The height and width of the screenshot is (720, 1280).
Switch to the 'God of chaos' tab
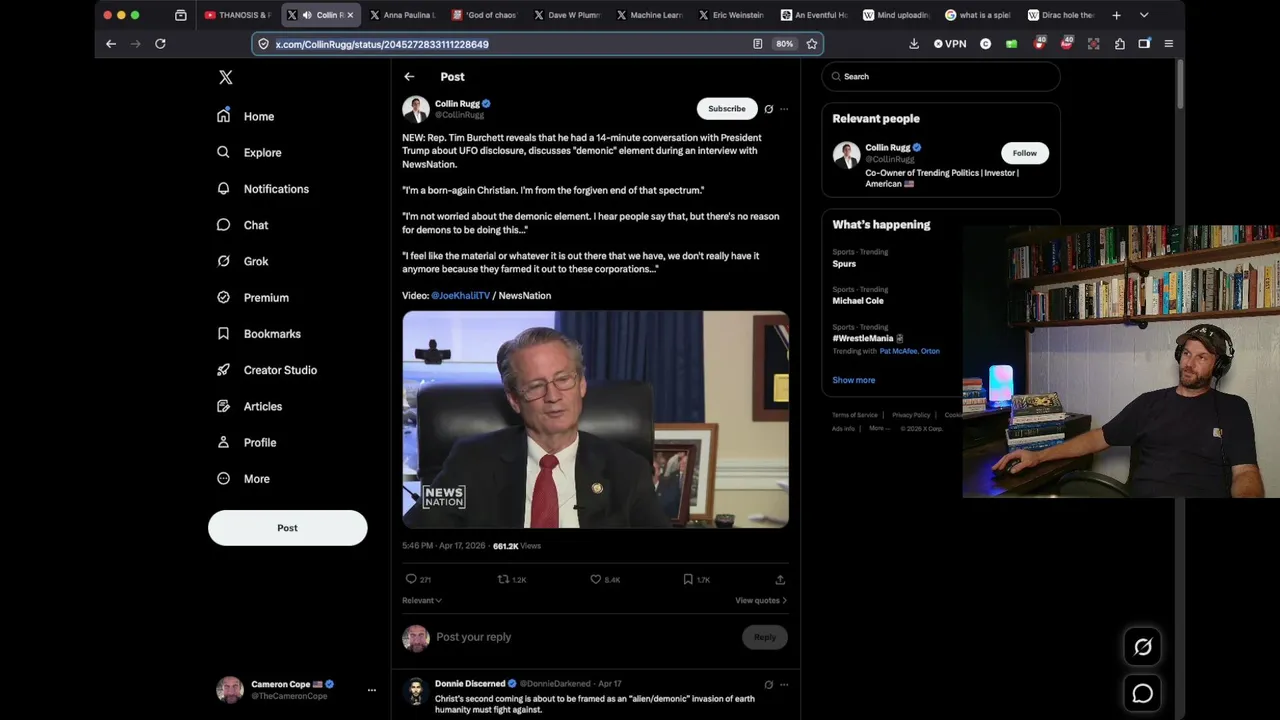point(484,15)
